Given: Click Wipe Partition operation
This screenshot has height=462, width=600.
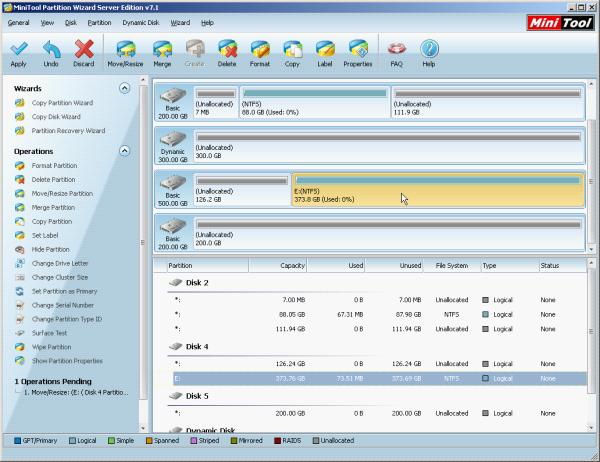Looking at the screenshot, I should (x=52, y=347).
